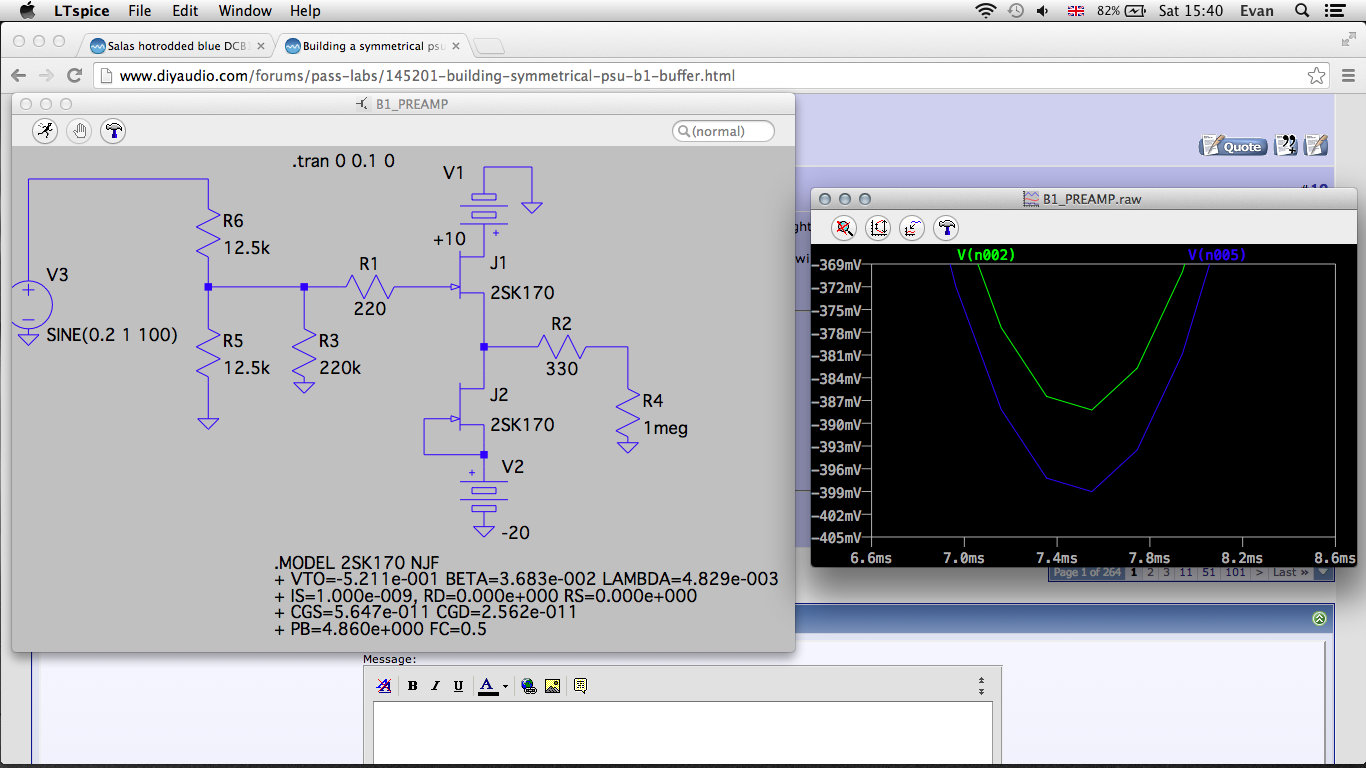Image resolution: width=1366 pixels, height=768 pixels.
Task: Click the Insert Image icon in editor
Action: click(552, 686)
